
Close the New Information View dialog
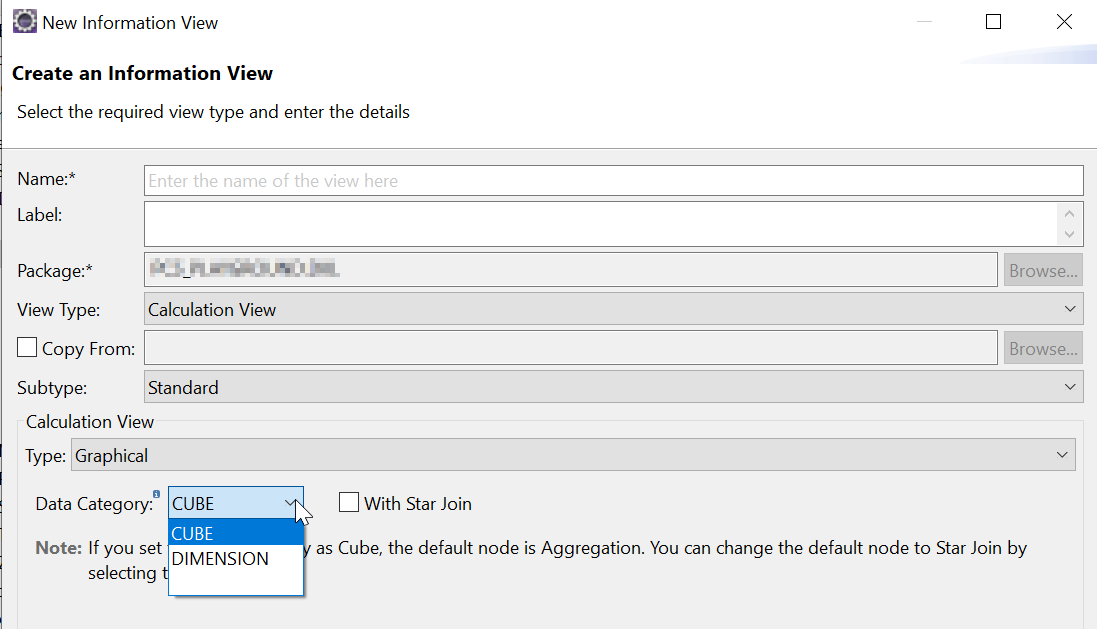pos(1064,22)
